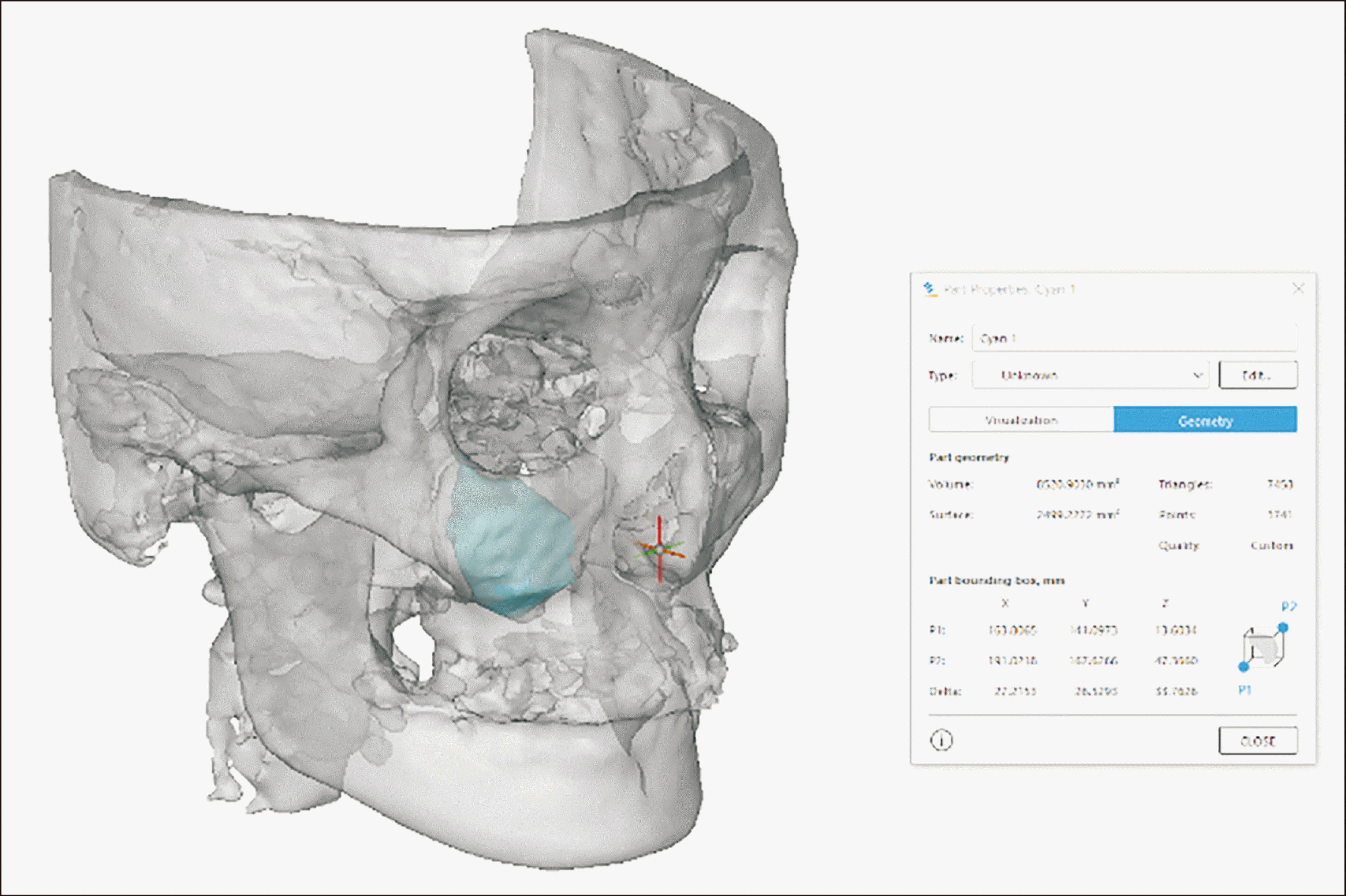Click the Name field containing Cyan 1
The image size is (1346, 896).
(1135, 338)
